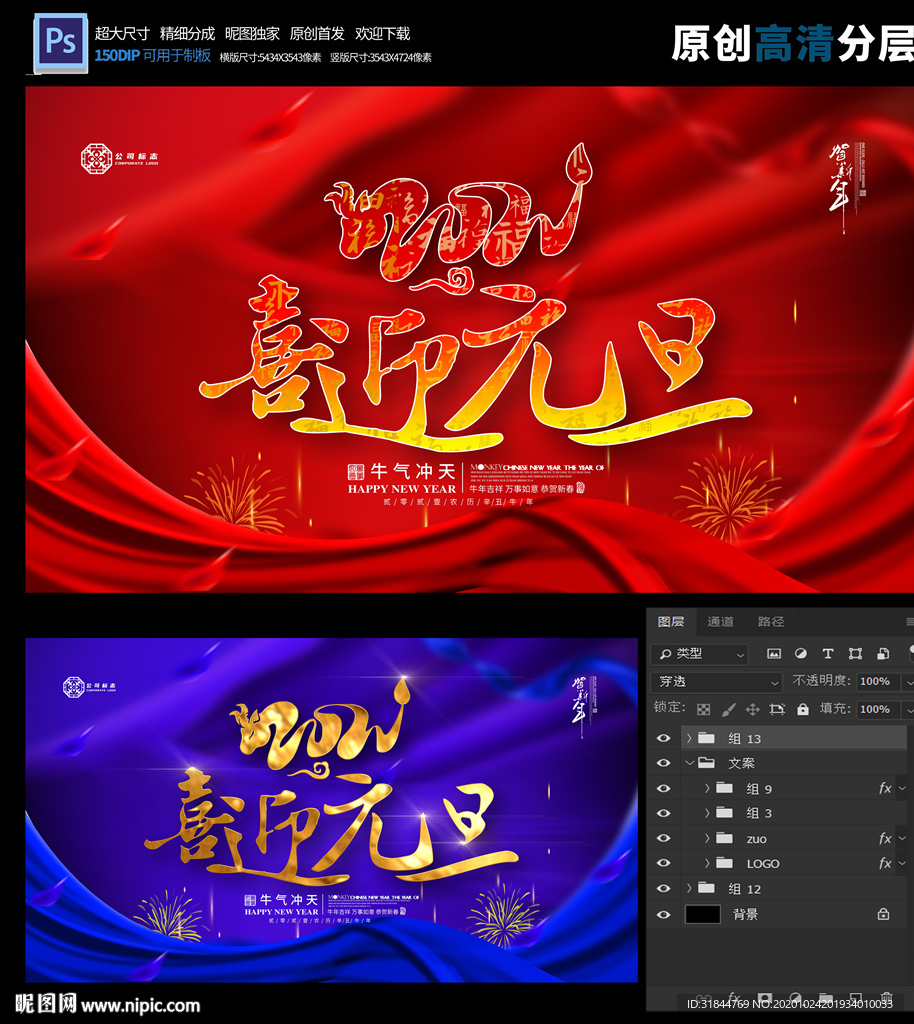Viewport: 914px width, 1024px height.
Task: Select the type-layer filter icon
Action: (828, 654)
